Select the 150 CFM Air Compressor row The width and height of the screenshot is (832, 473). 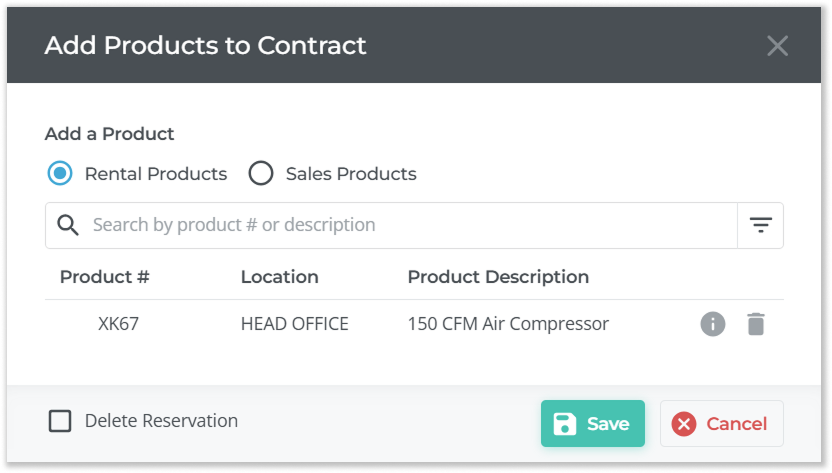(508, 324)
